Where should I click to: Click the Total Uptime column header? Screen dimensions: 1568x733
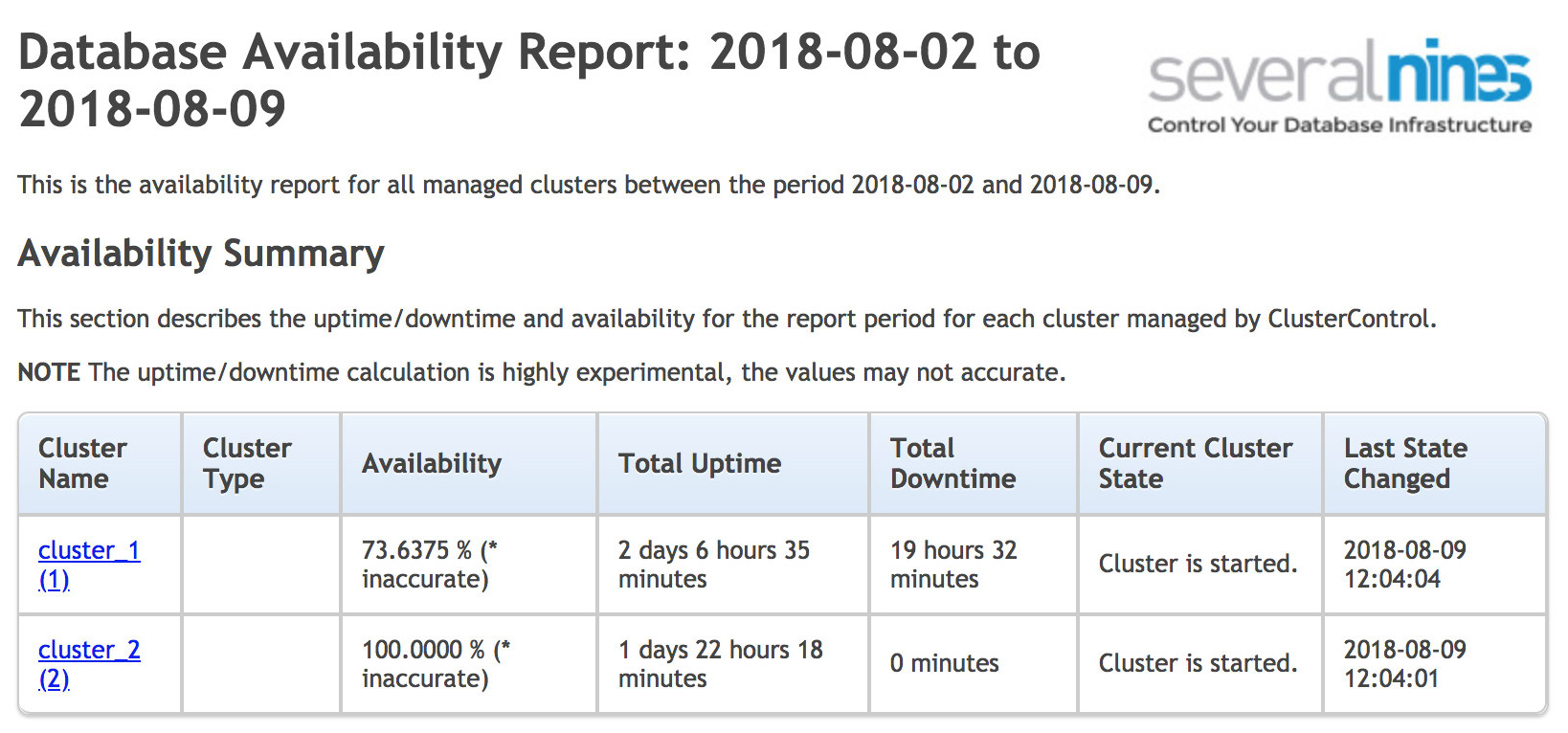point(733,464)
